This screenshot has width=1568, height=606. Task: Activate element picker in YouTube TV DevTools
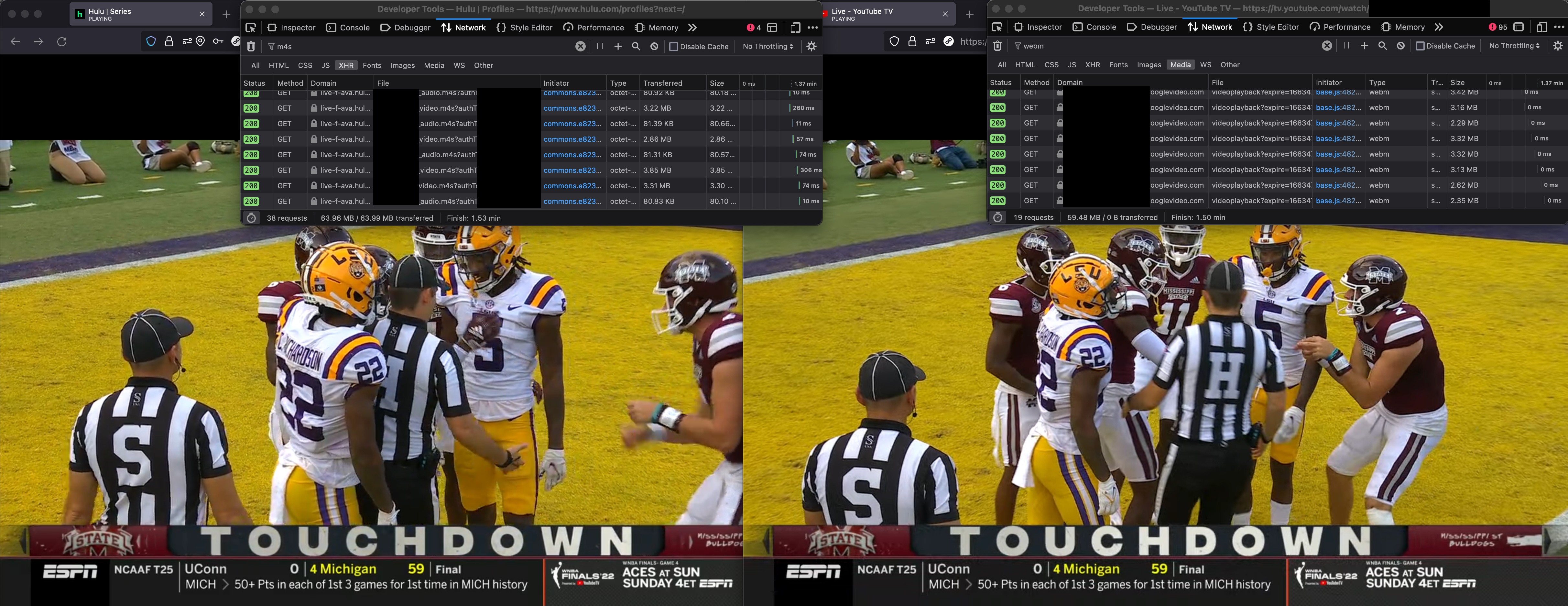tap(997, 27)
